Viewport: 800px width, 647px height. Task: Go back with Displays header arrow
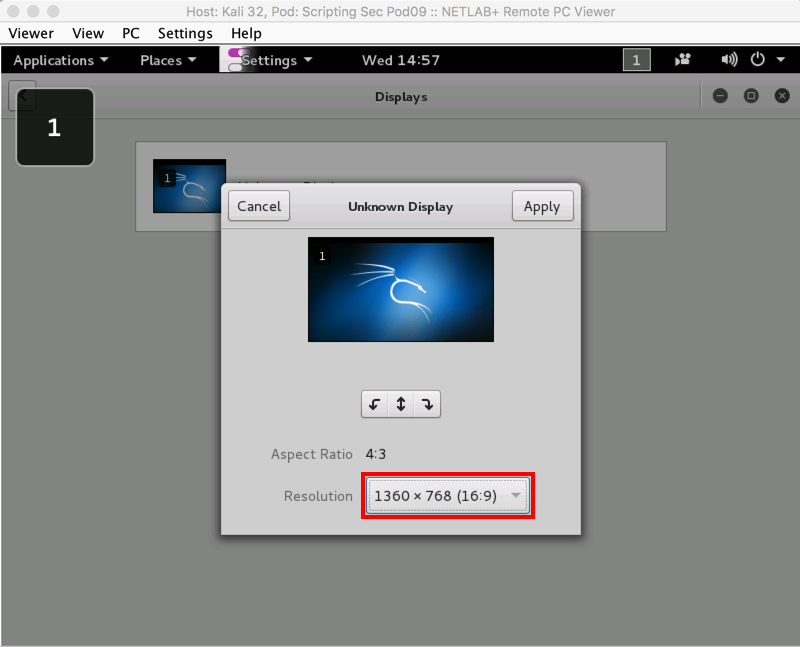click(22, 95)
